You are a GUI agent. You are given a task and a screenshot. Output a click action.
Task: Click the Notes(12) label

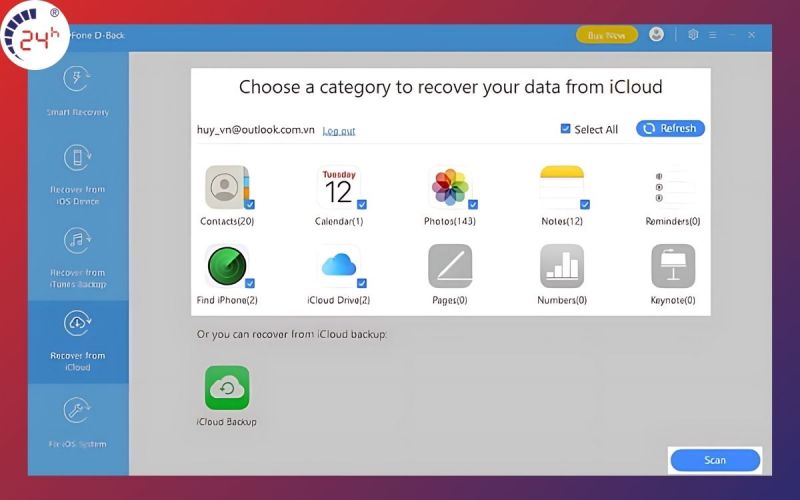pos(562,221)
